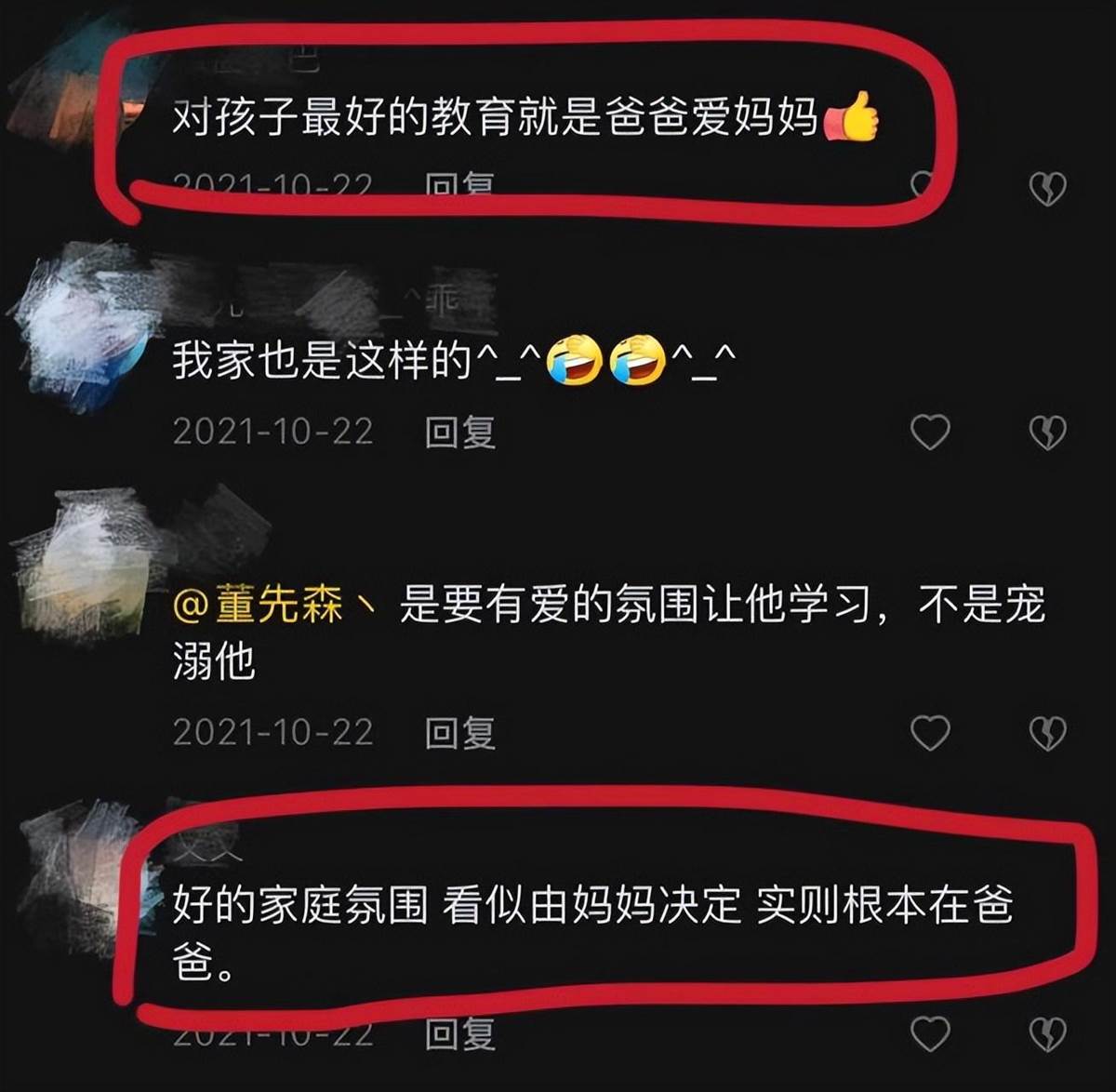Open avatar of 我家也是这样的 commenter
Image resolution: width=1116 pixels, height=1092 pixels.
pos(84,326)
